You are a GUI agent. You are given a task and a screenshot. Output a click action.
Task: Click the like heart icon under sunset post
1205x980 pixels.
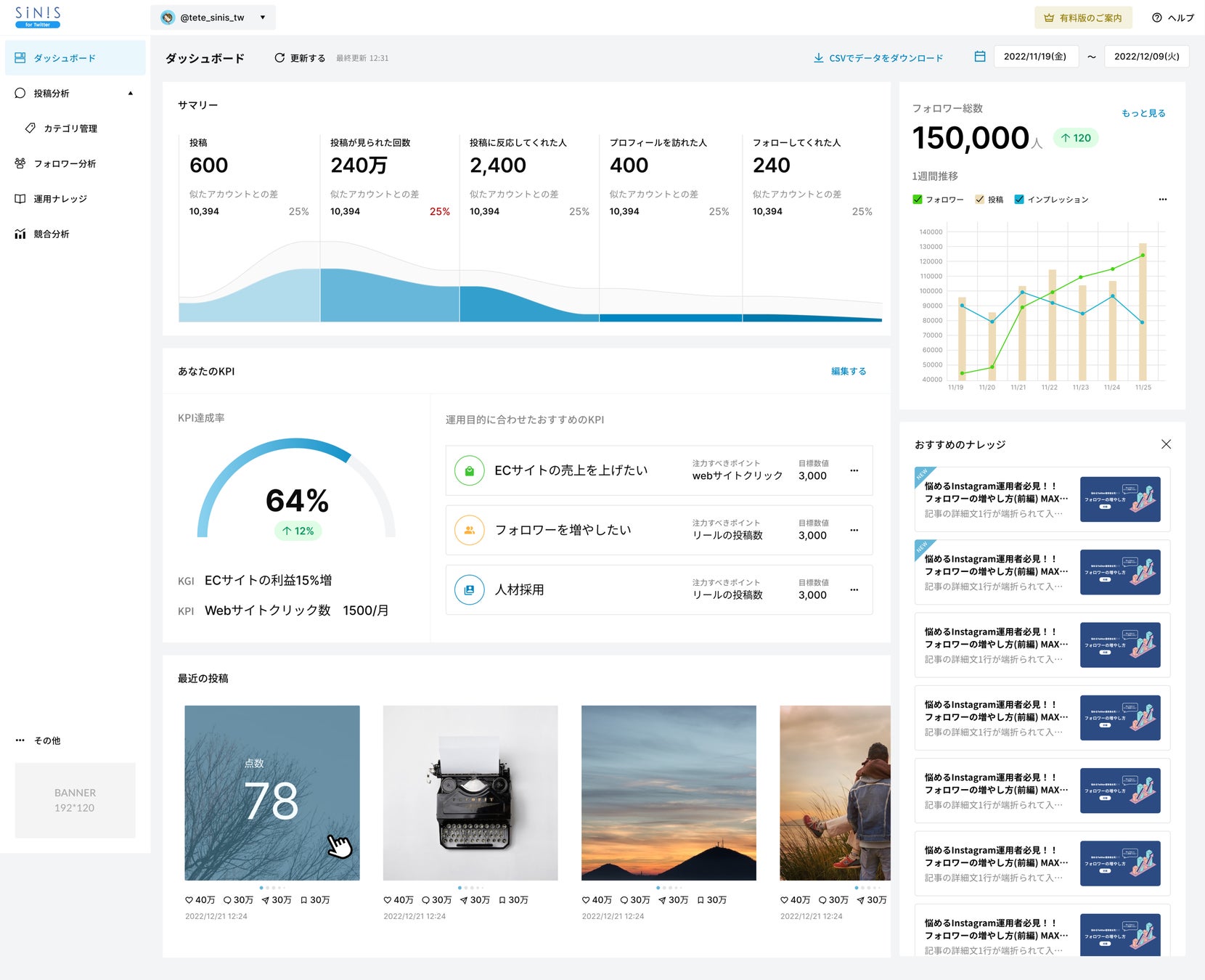coord(586,900)
